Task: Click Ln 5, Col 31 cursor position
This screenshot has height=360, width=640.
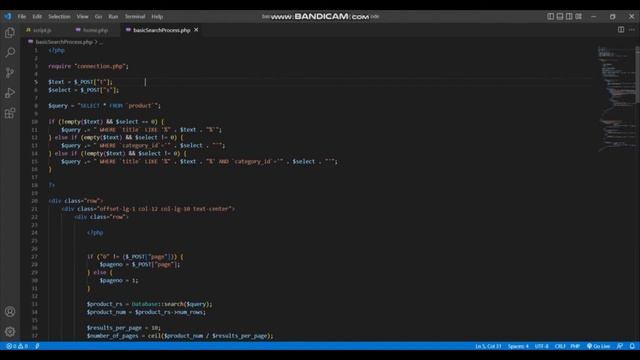Action: 488,346
